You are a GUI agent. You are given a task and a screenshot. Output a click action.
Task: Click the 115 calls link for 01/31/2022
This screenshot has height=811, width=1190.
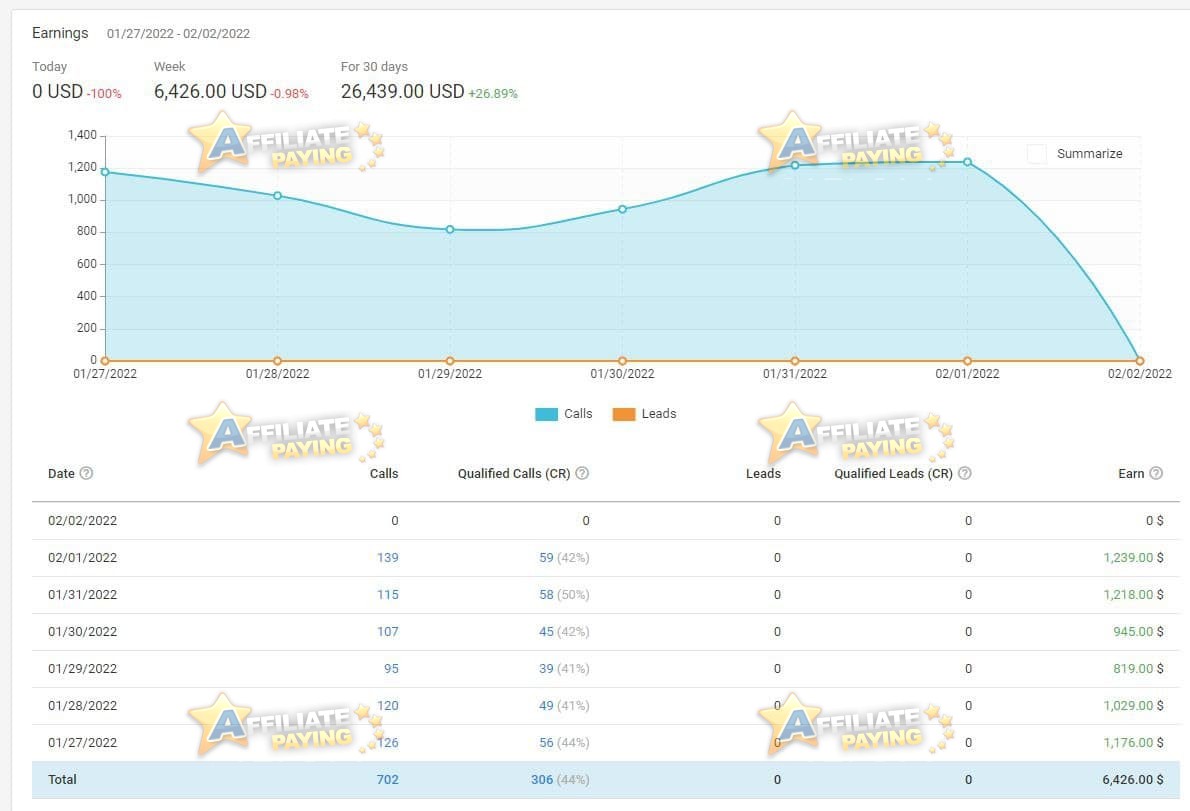click(x=388, y=595)
